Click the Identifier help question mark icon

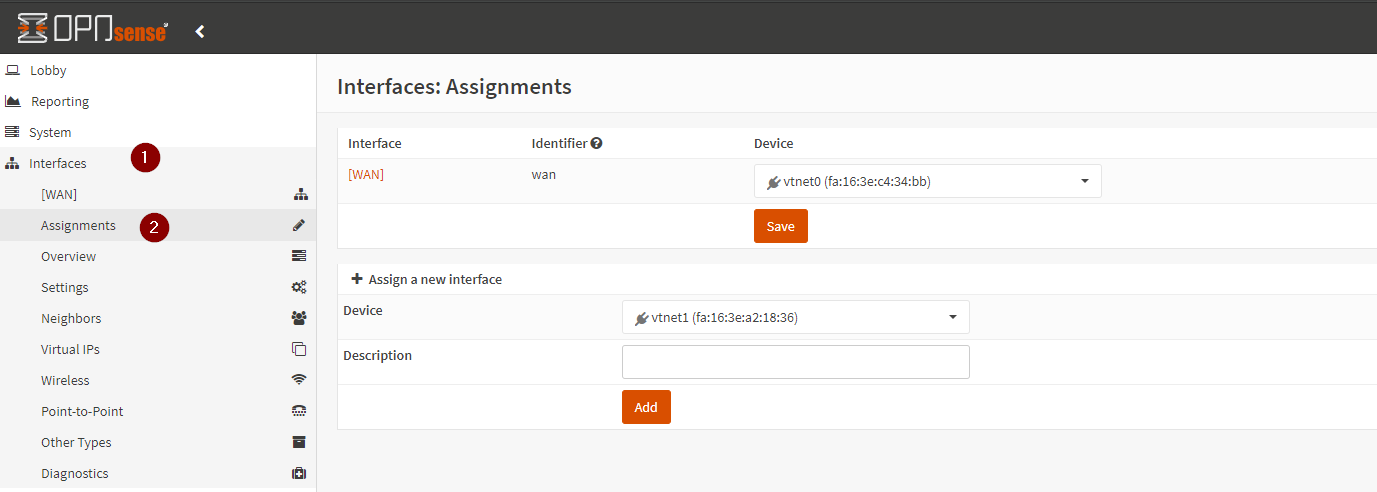596,143
